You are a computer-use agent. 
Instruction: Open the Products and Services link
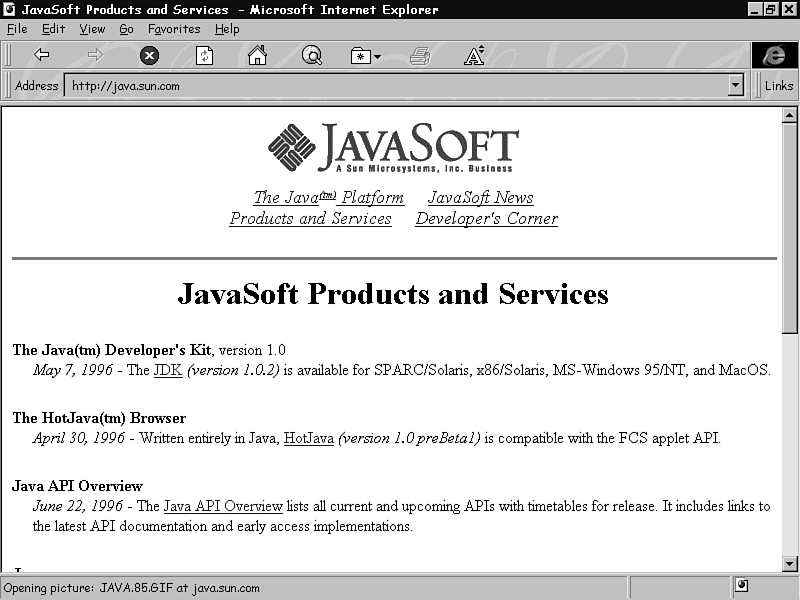(310, 218)
